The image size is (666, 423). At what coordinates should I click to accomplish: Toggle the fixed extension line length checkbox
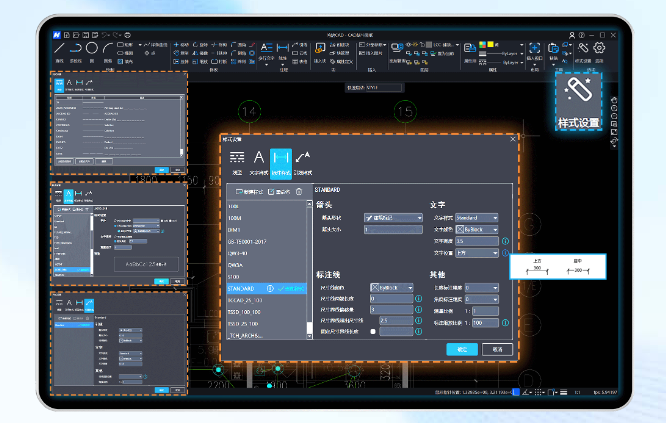click(x=373, y=331)
